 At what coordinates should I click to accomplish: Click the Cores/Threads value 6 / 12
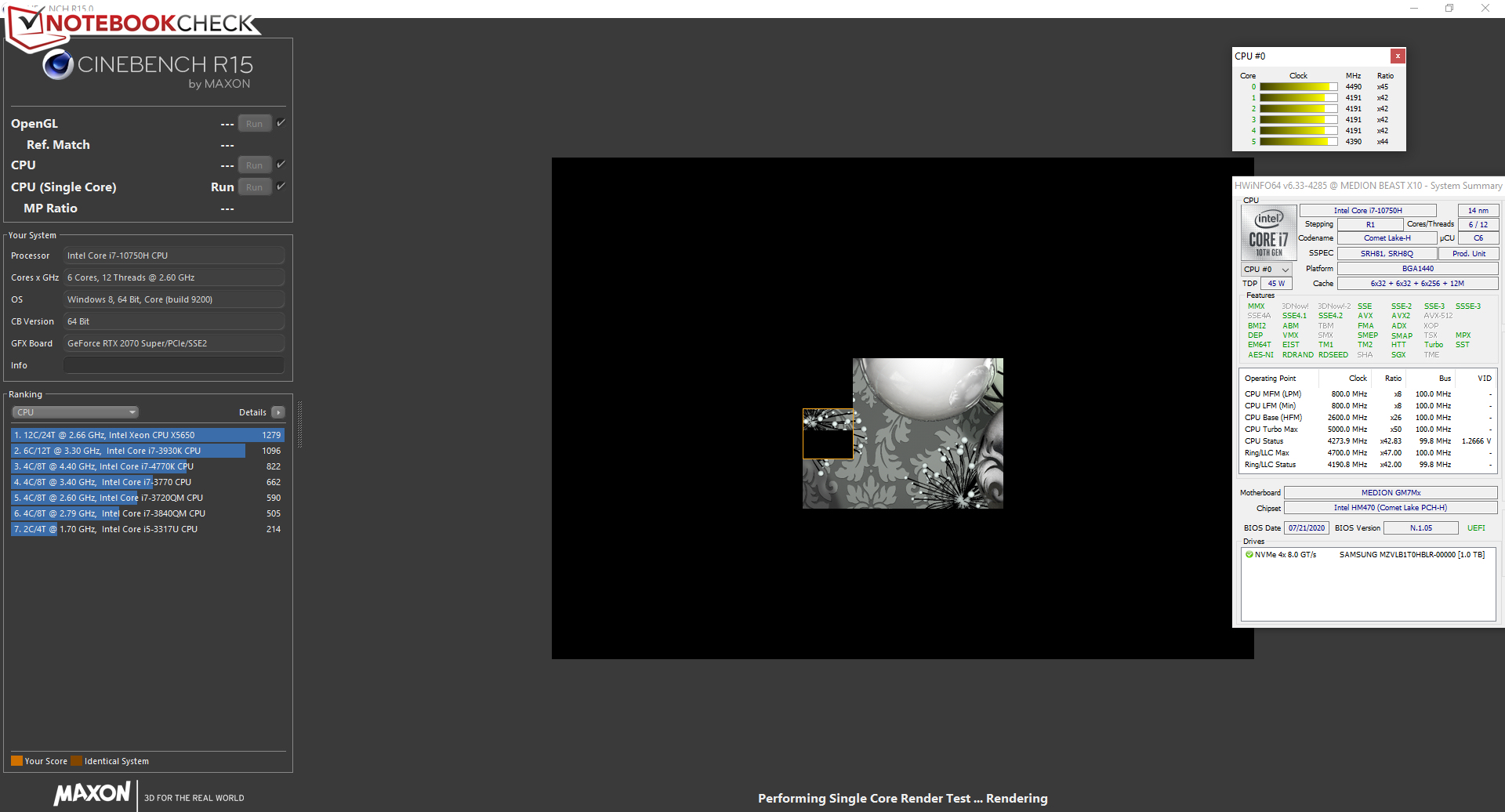[x=1478, y=224]
